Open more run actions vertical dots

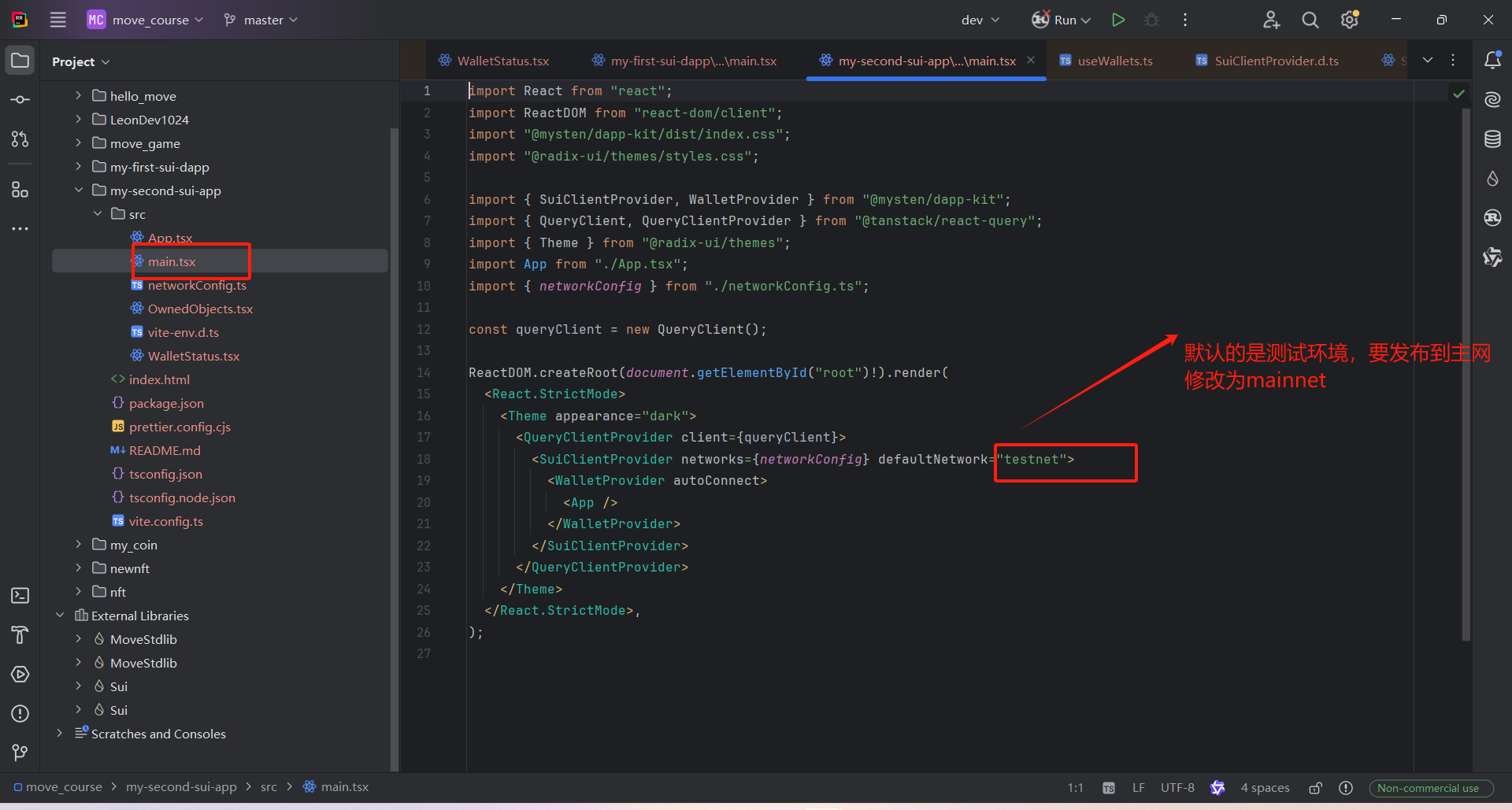(1185, 20)
